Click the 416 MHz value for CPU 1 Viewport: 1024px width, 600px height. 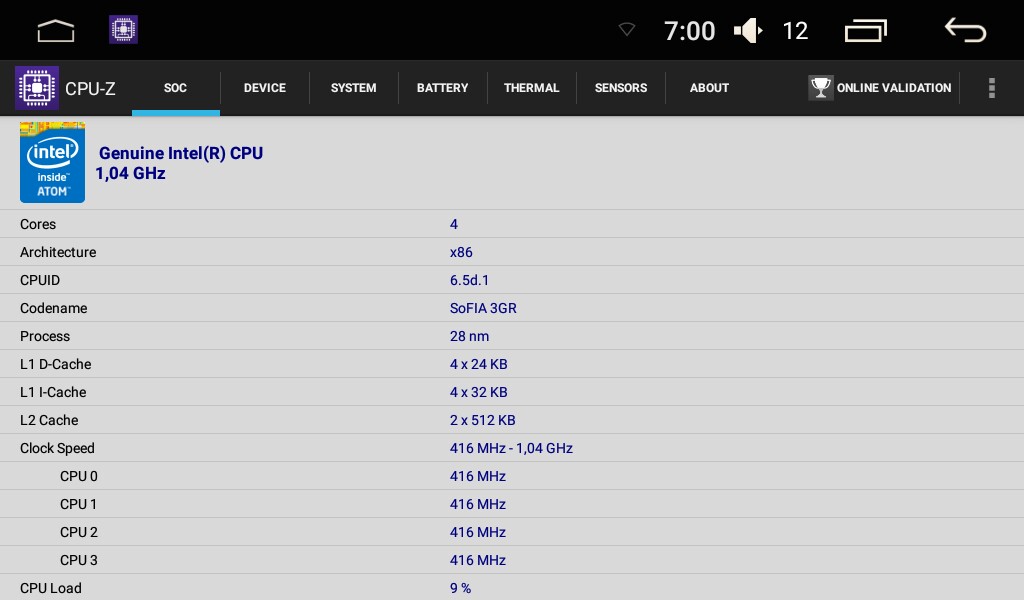click(478, 505)
